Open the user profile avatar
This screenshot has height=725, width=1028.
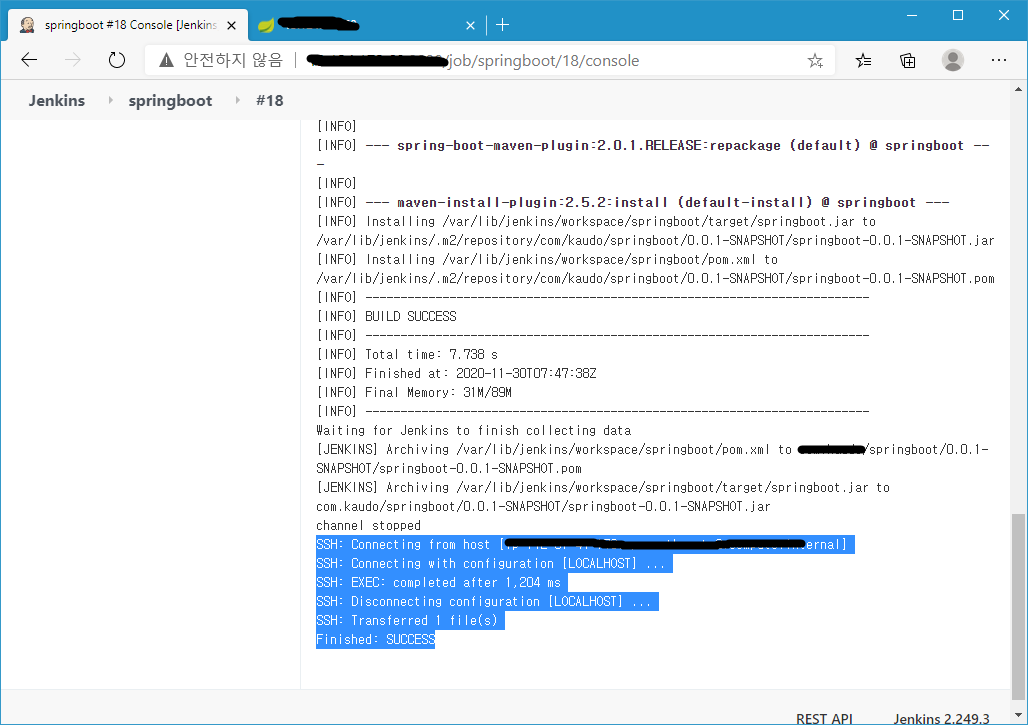click(x=953, y=60)
